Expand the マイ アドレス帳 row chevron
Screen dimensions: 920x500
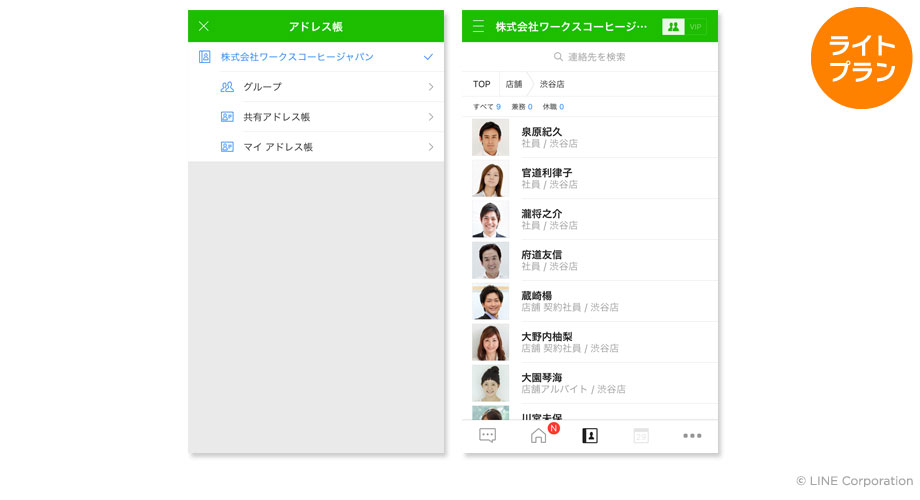[430, 147]
